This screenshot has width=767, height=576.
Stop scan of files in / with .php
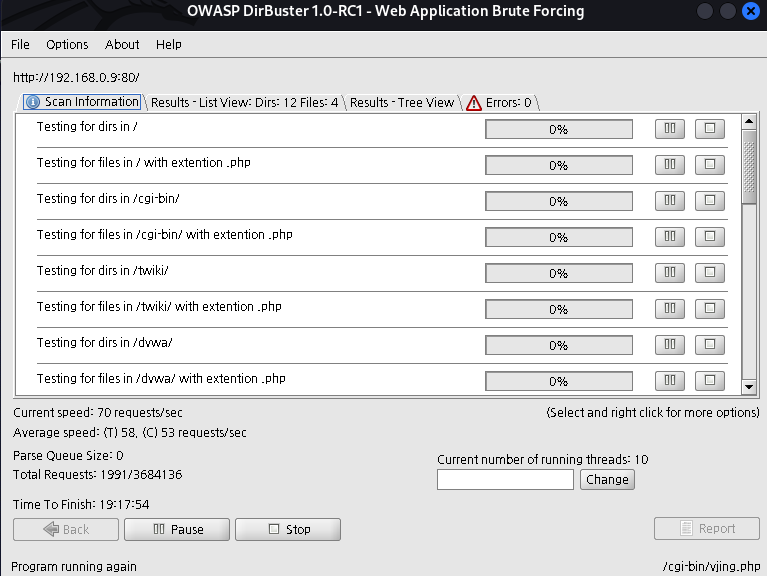(x=710, y=165)
